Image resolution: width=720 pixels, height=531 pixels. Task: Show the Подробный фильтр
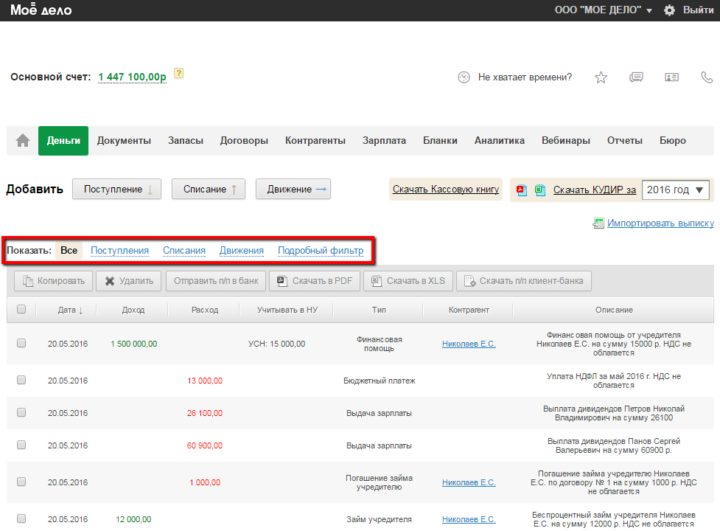pyautogui.click(x=320, y=250)
